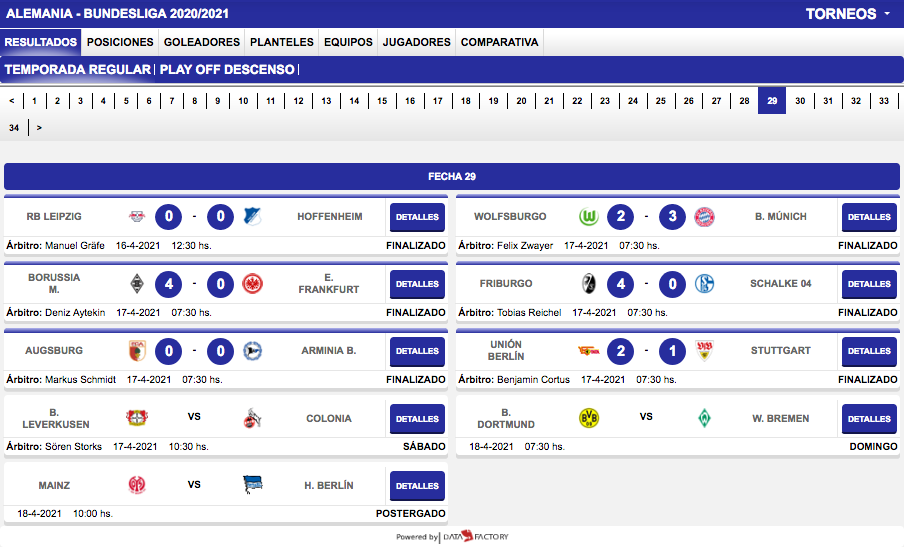Click the B. Leverkusen crest
Screen dimensions: 904x547
tap(137, 417)
